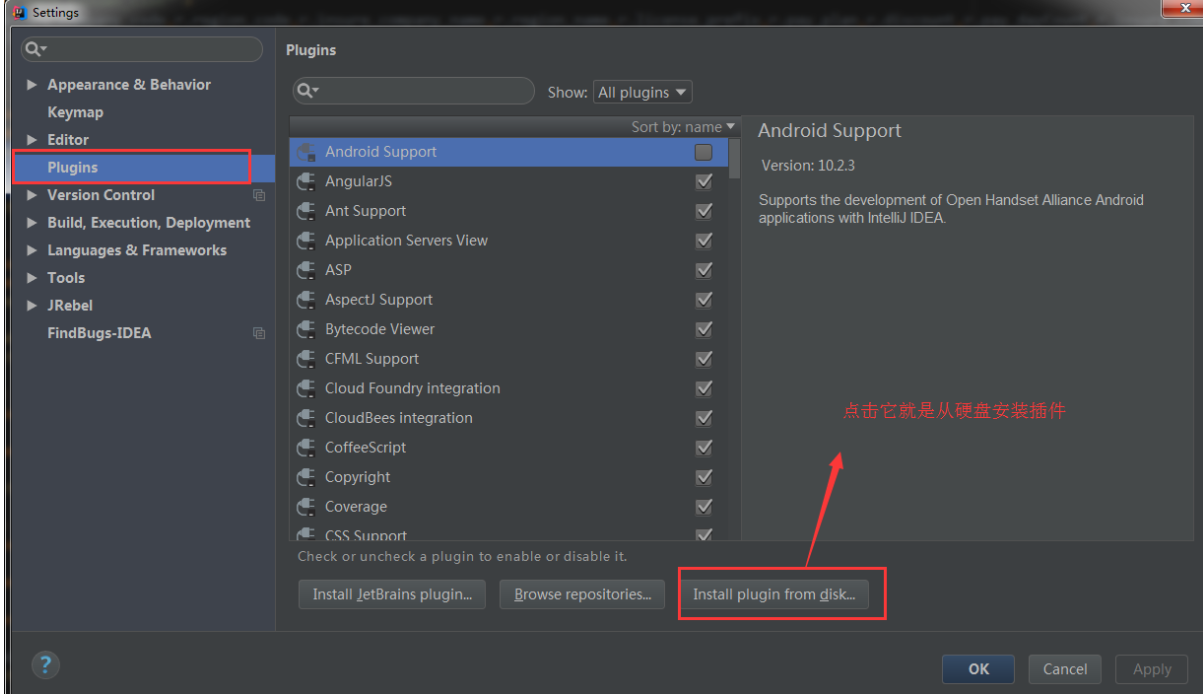Click the Ant Support plugin icon
The width and height of the screenshot is (1203, 694).
coord(307,211)
